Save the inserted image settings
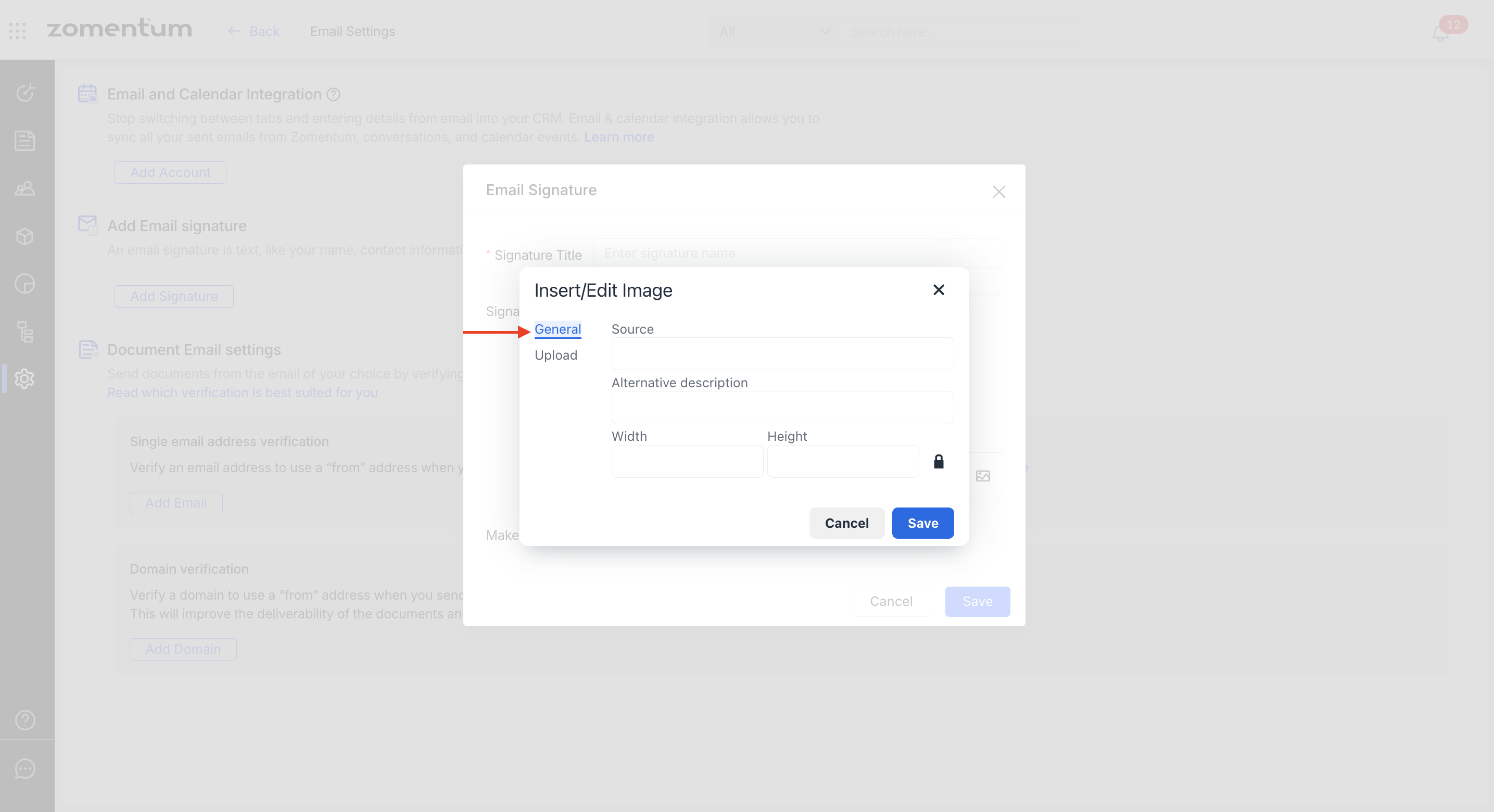Screen dimensions: 1494x812 (x=922, y=523)
